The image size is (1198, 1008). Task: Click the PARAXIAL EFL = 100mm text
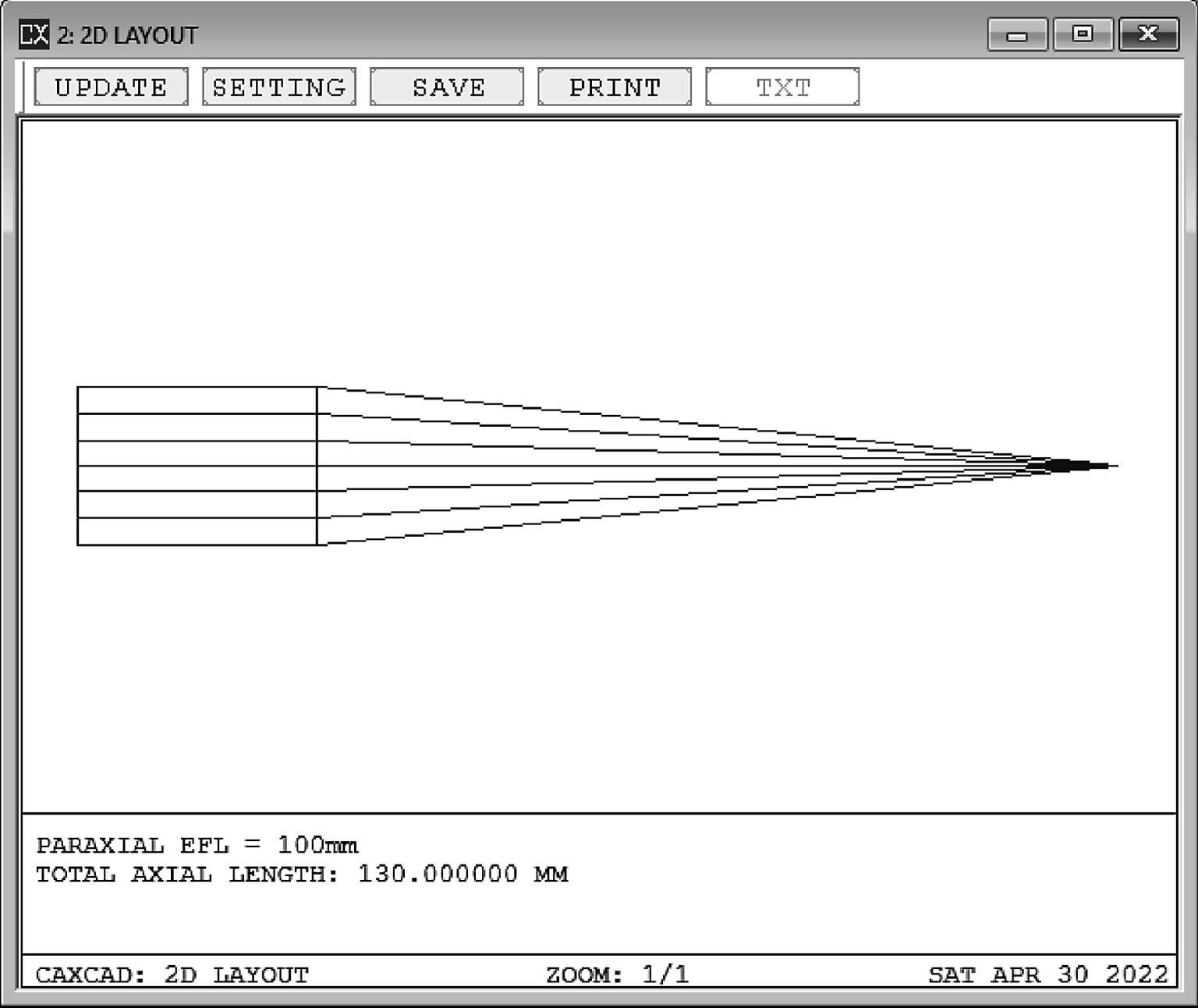pos(197,846)
